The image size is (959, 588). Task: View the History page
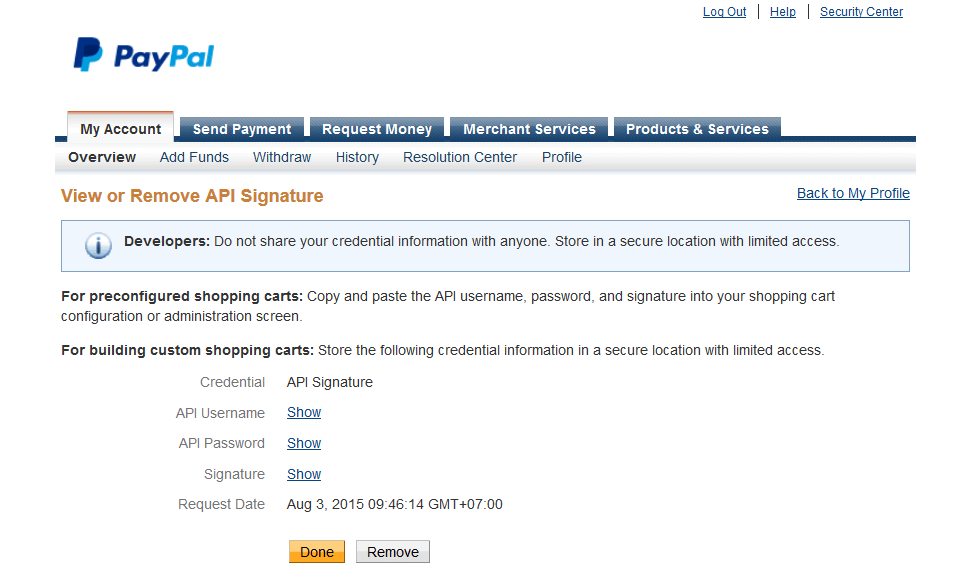point(357,157)
